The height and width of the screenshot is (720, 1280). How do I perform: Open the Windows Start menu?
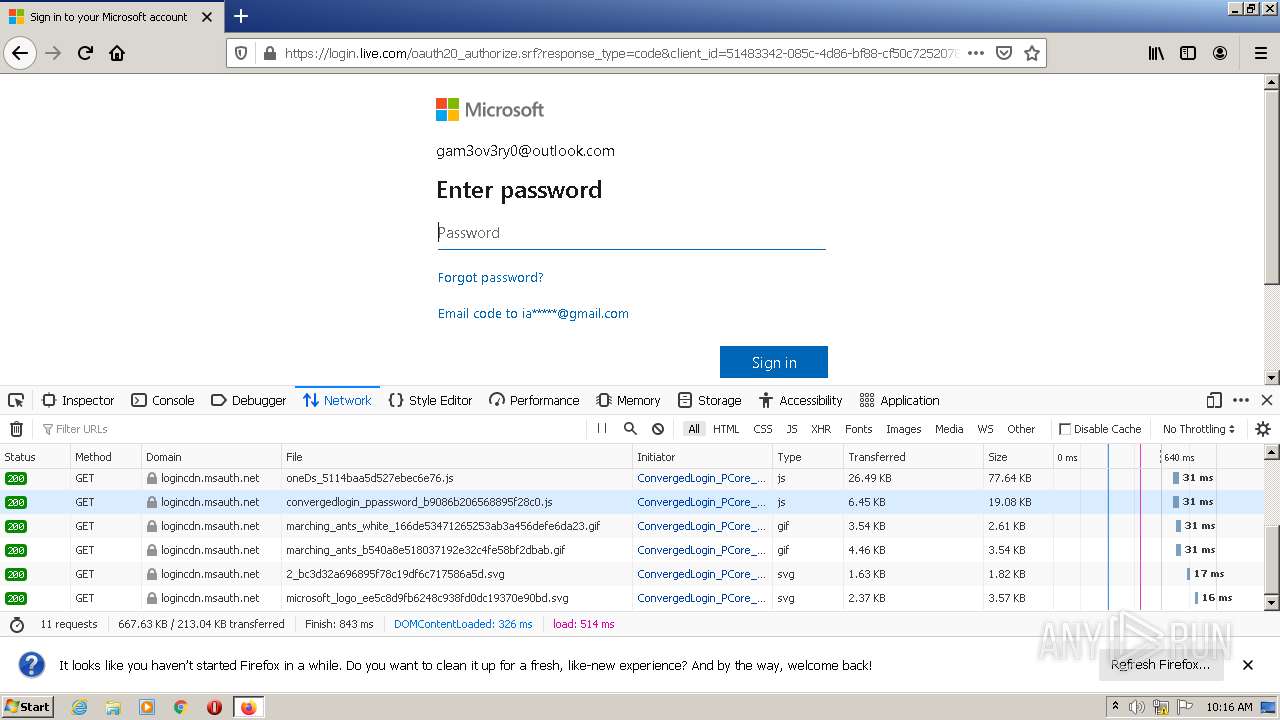click(x=28, y=706)
